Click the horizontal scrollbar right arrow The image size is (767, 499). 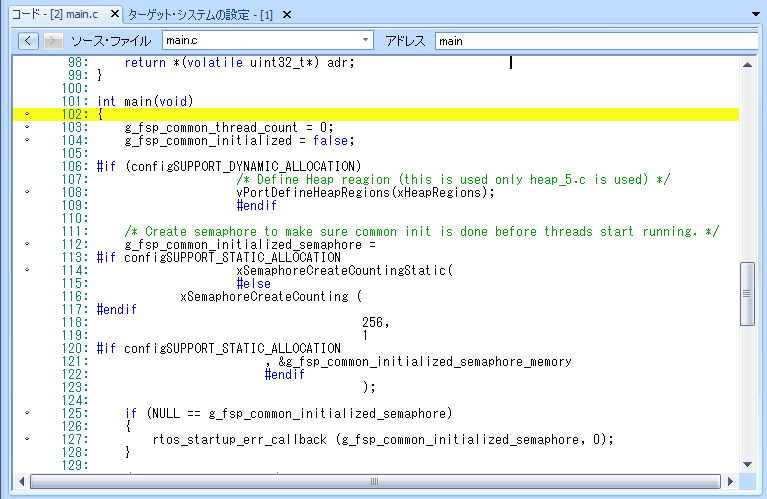730,481
